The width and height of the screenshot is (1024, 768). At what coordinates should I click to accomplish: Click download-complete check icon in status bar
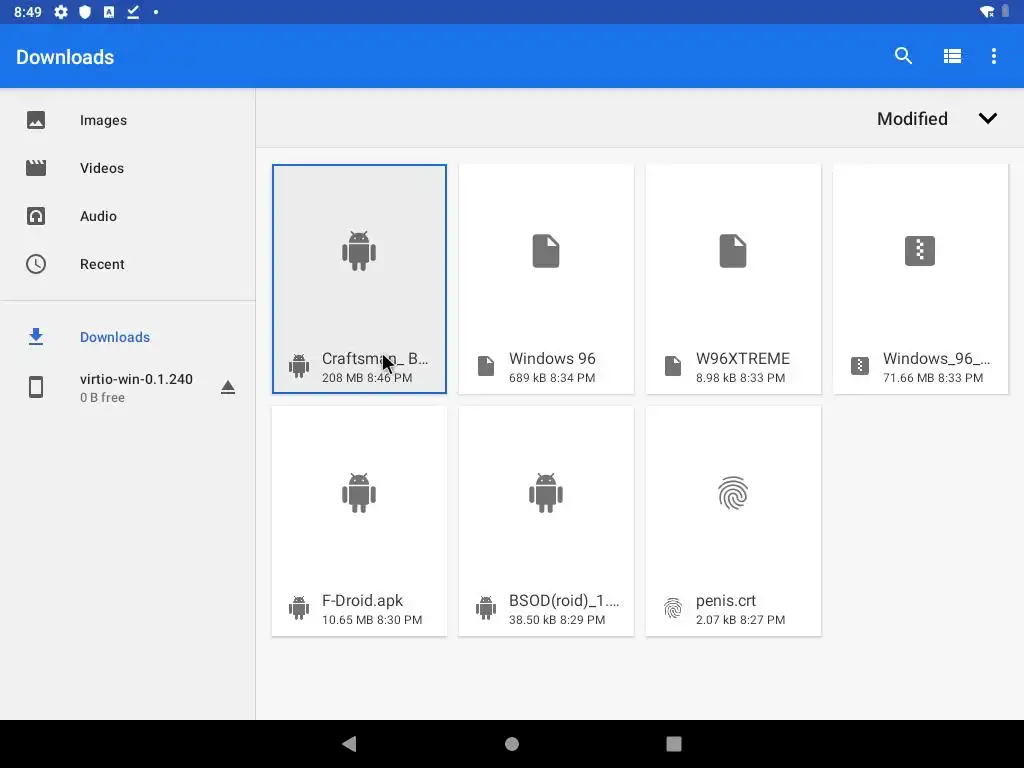[x=133, y=12]
